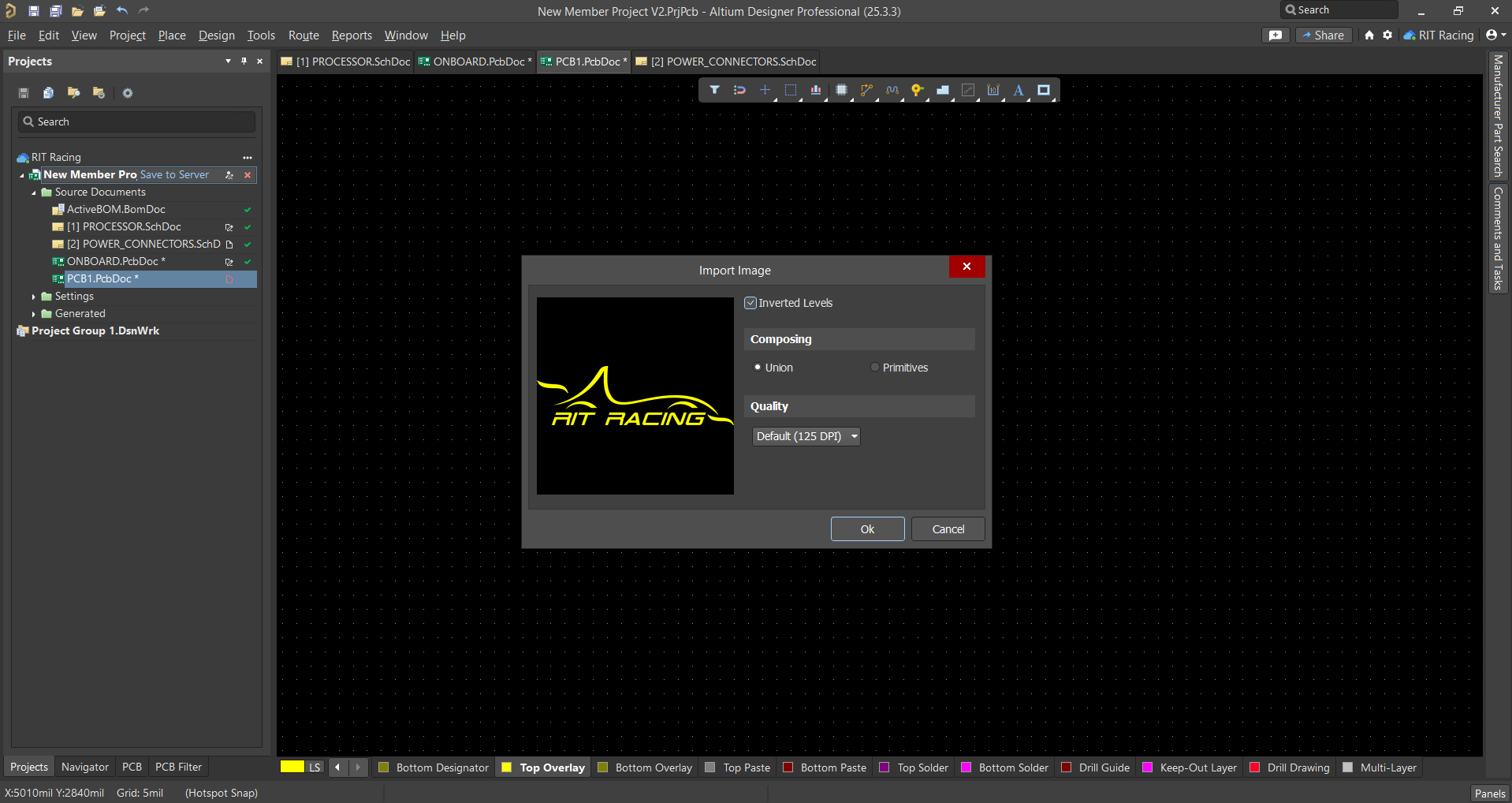Toggle the Inverted Levels checkbox
This screenshot has height=803, width=1512.
point(750,303)
